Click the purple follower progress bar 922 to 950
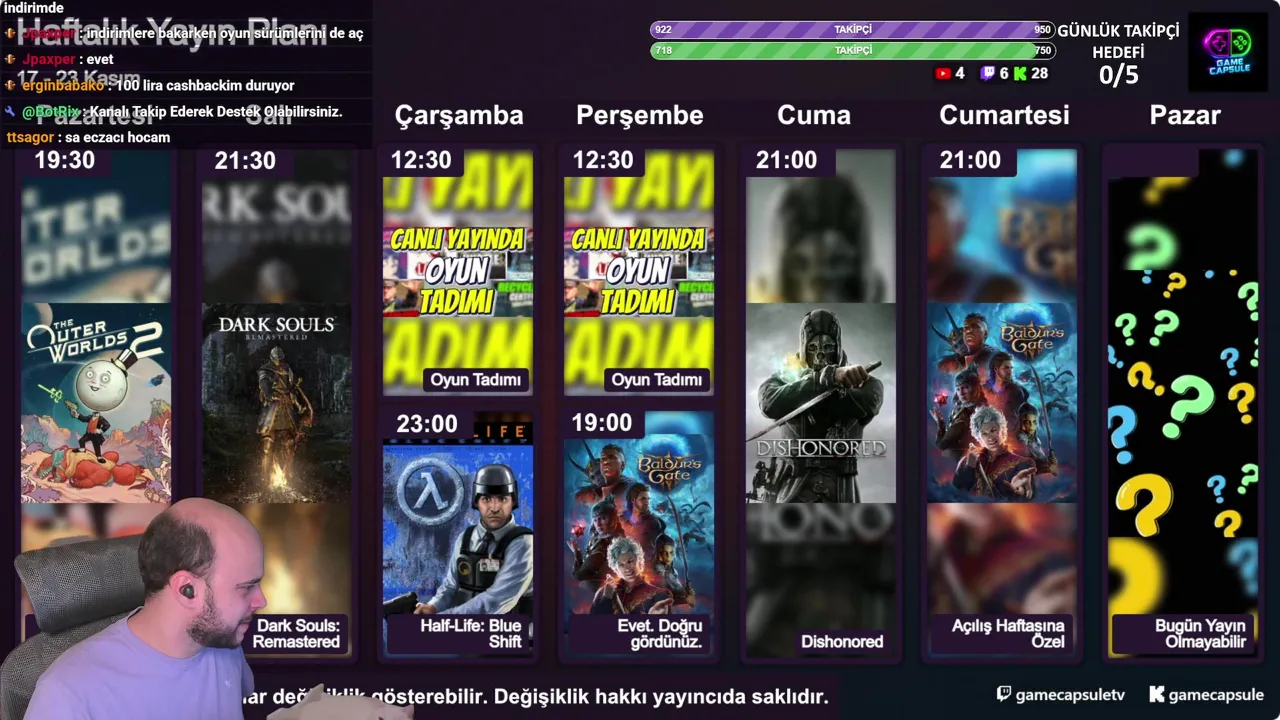1280x720 pixels. coord(852,30)
